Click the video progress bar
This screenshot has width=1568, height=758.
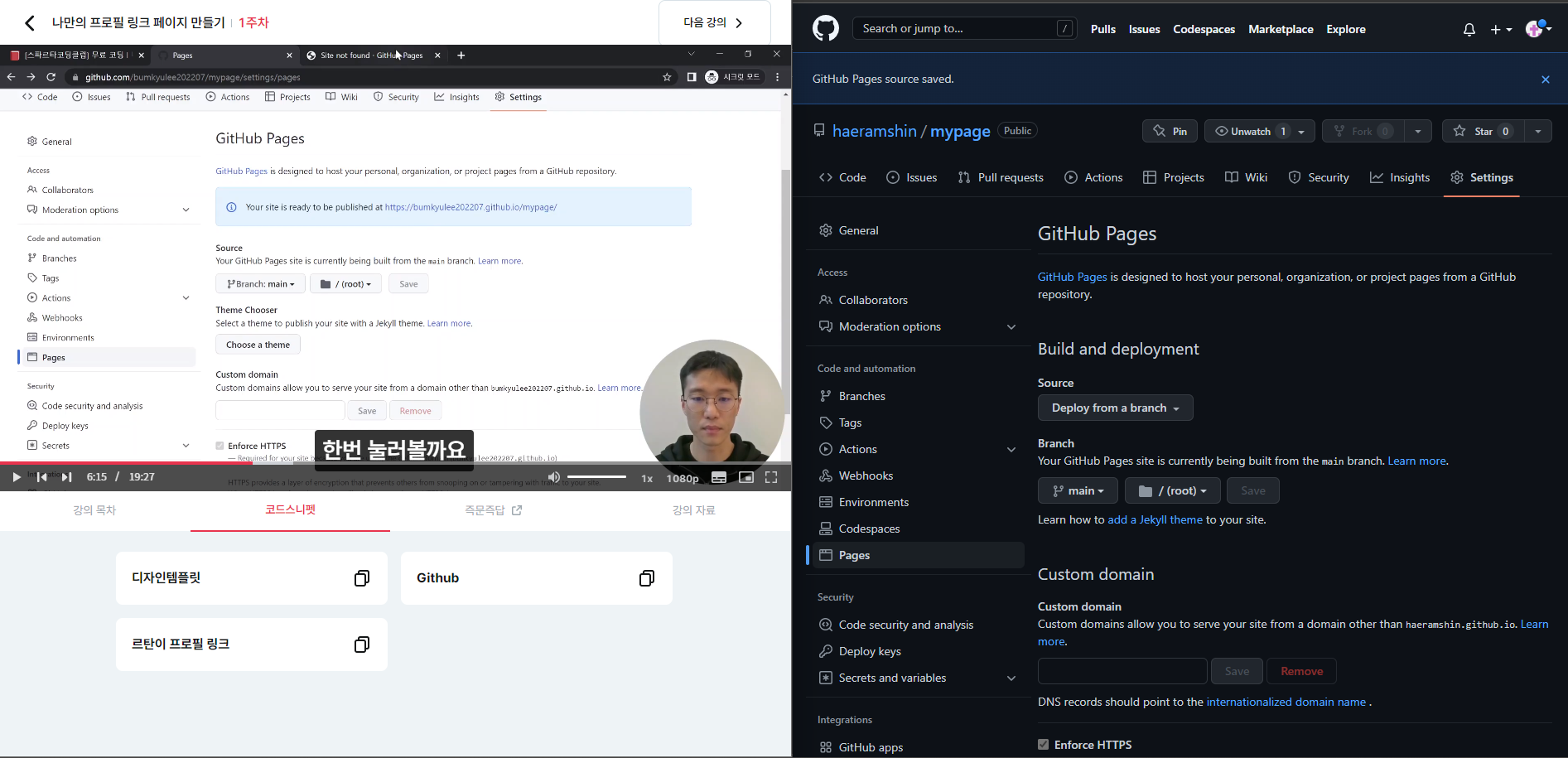(x=396, y=462)
